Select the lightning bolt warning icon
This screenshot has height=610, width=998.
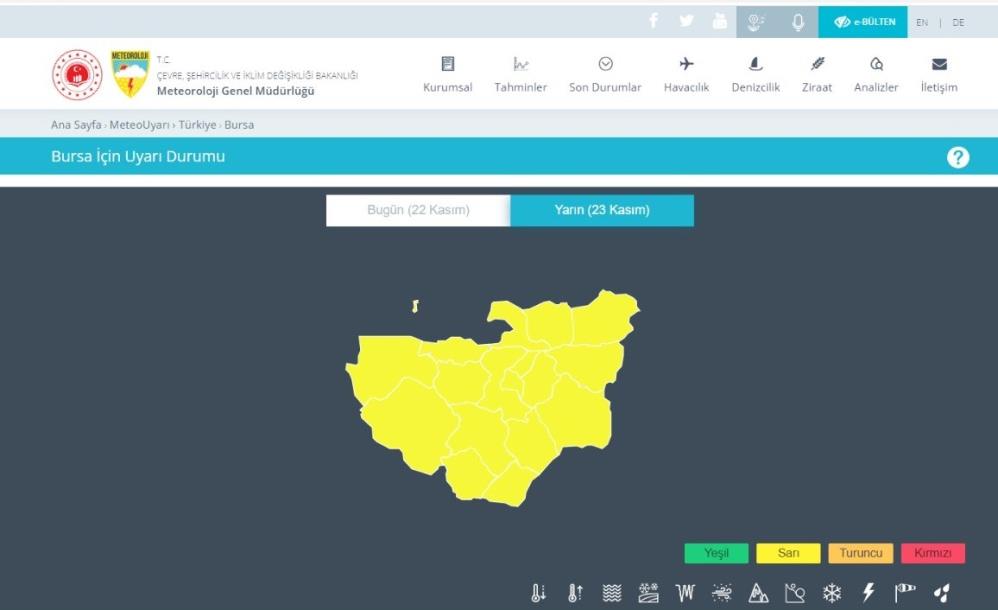tap(868, 593)
